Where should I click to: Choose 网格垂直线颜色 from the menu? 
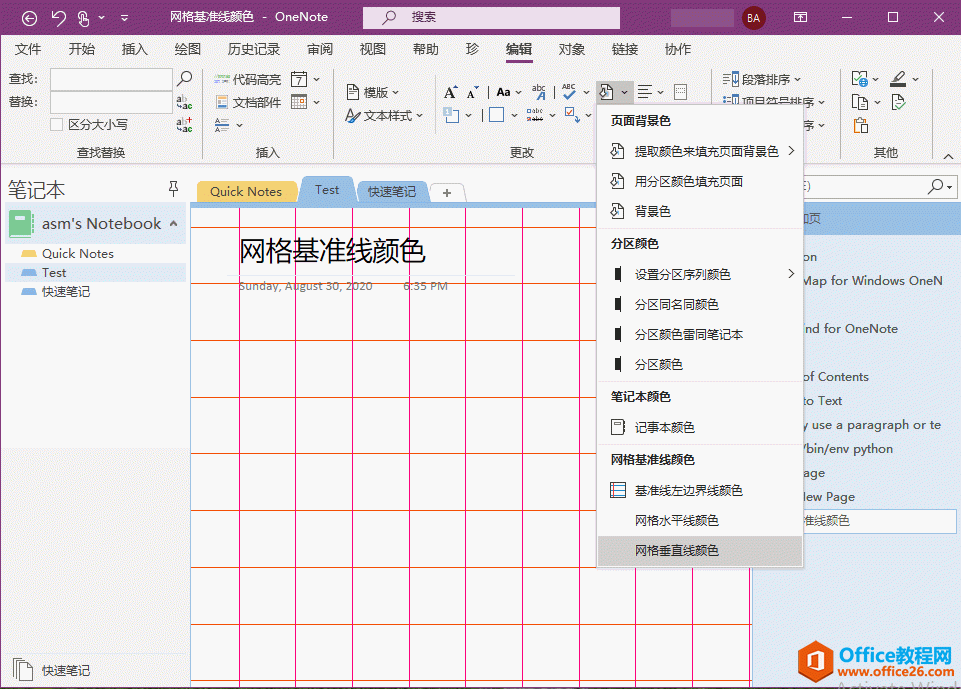click(676, 551)
